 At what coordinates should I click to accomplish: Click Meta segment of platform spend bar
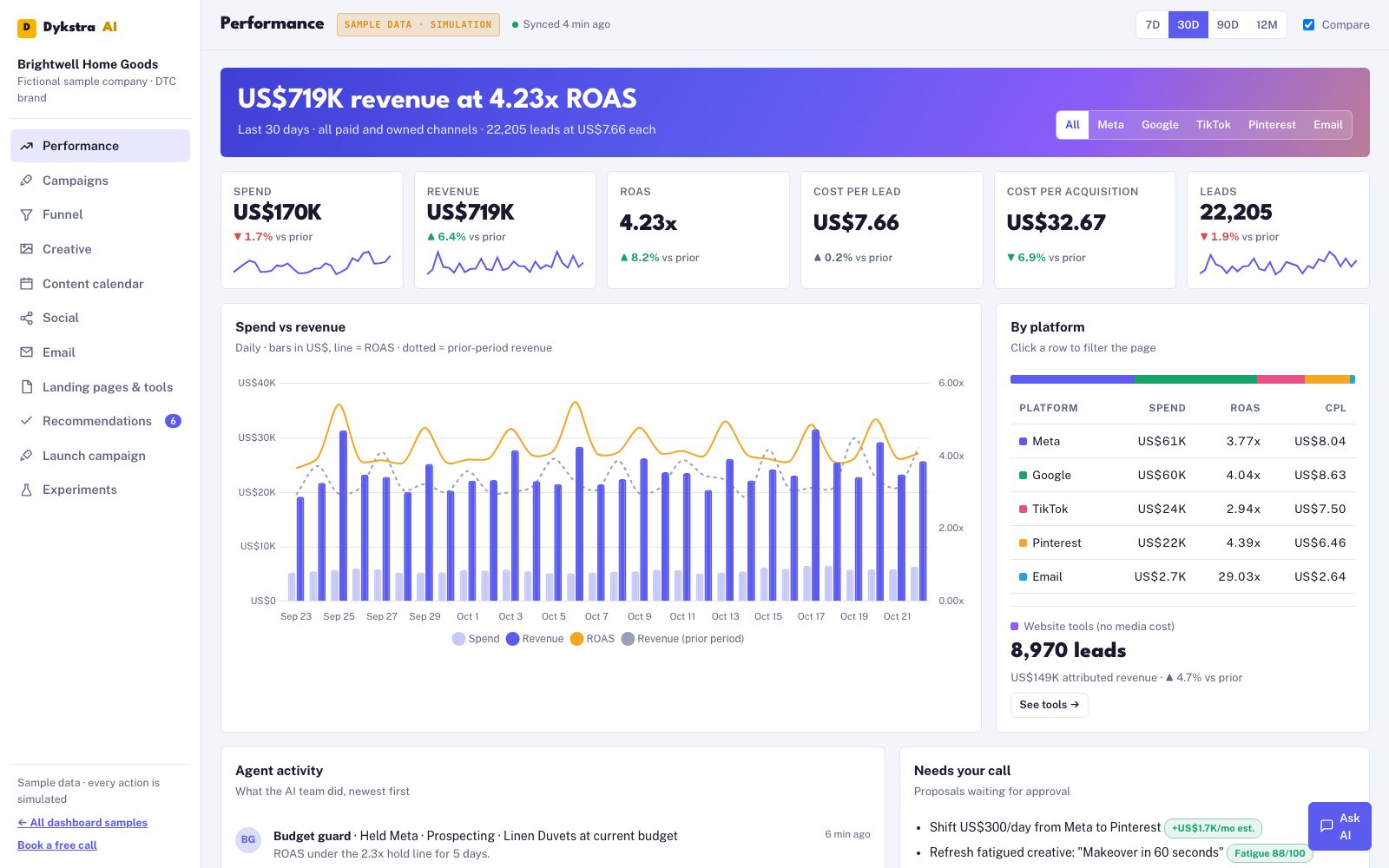coord(1072,379)
